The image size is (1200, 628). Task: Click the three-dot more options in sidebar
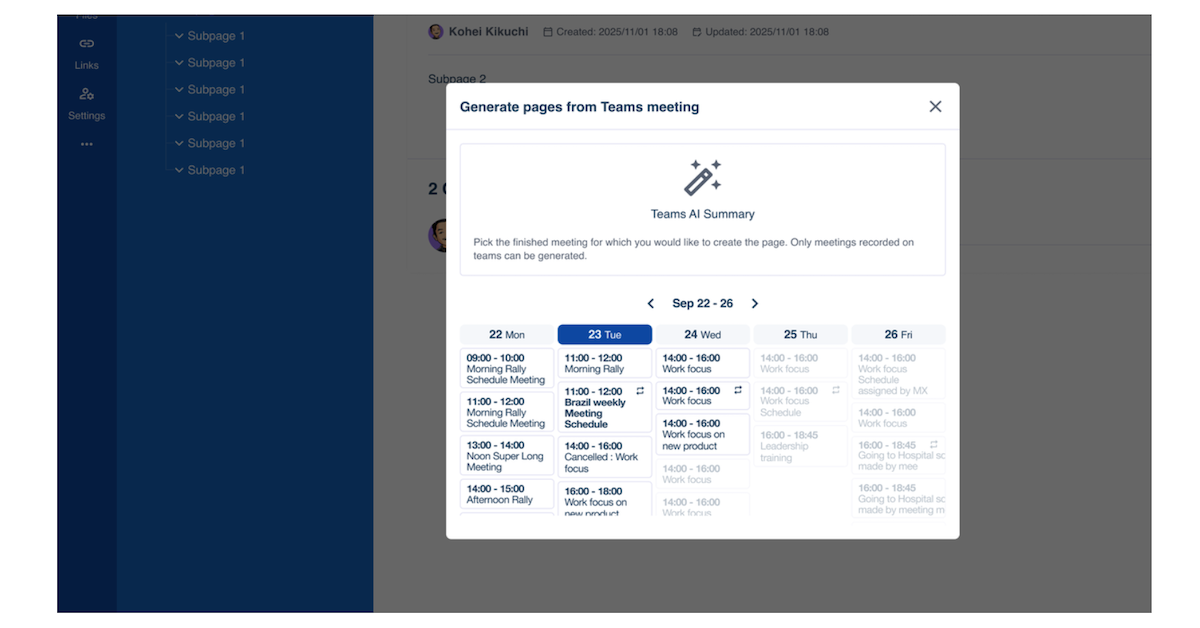point(87,144)
